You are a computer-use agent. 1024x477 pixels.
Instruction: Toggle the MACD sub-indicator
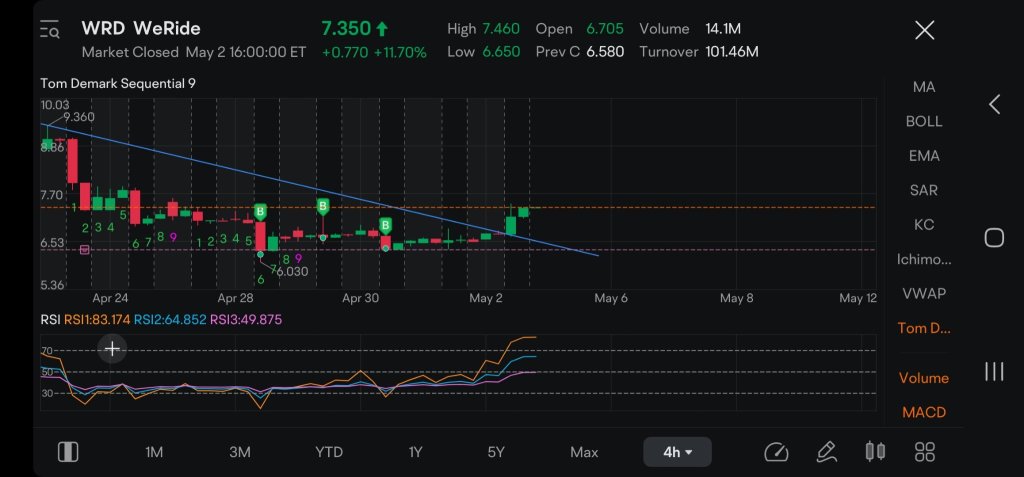point(923,412)
